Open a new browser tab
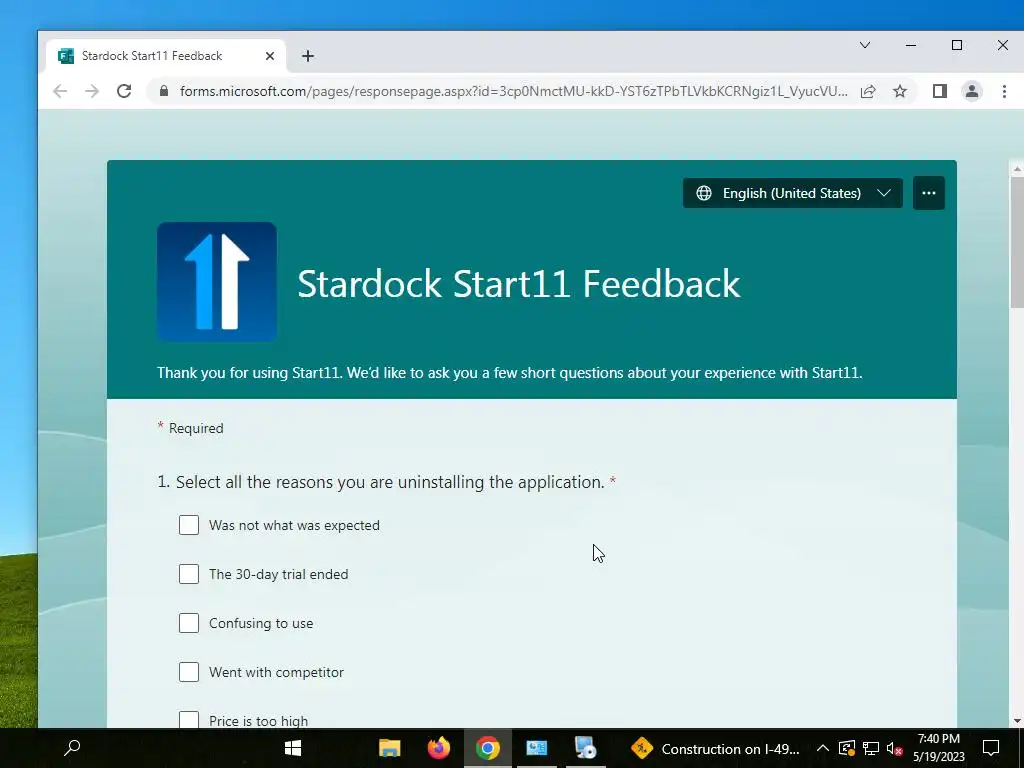Screen dimensions: 1024x768 click(x=308, y=56)
